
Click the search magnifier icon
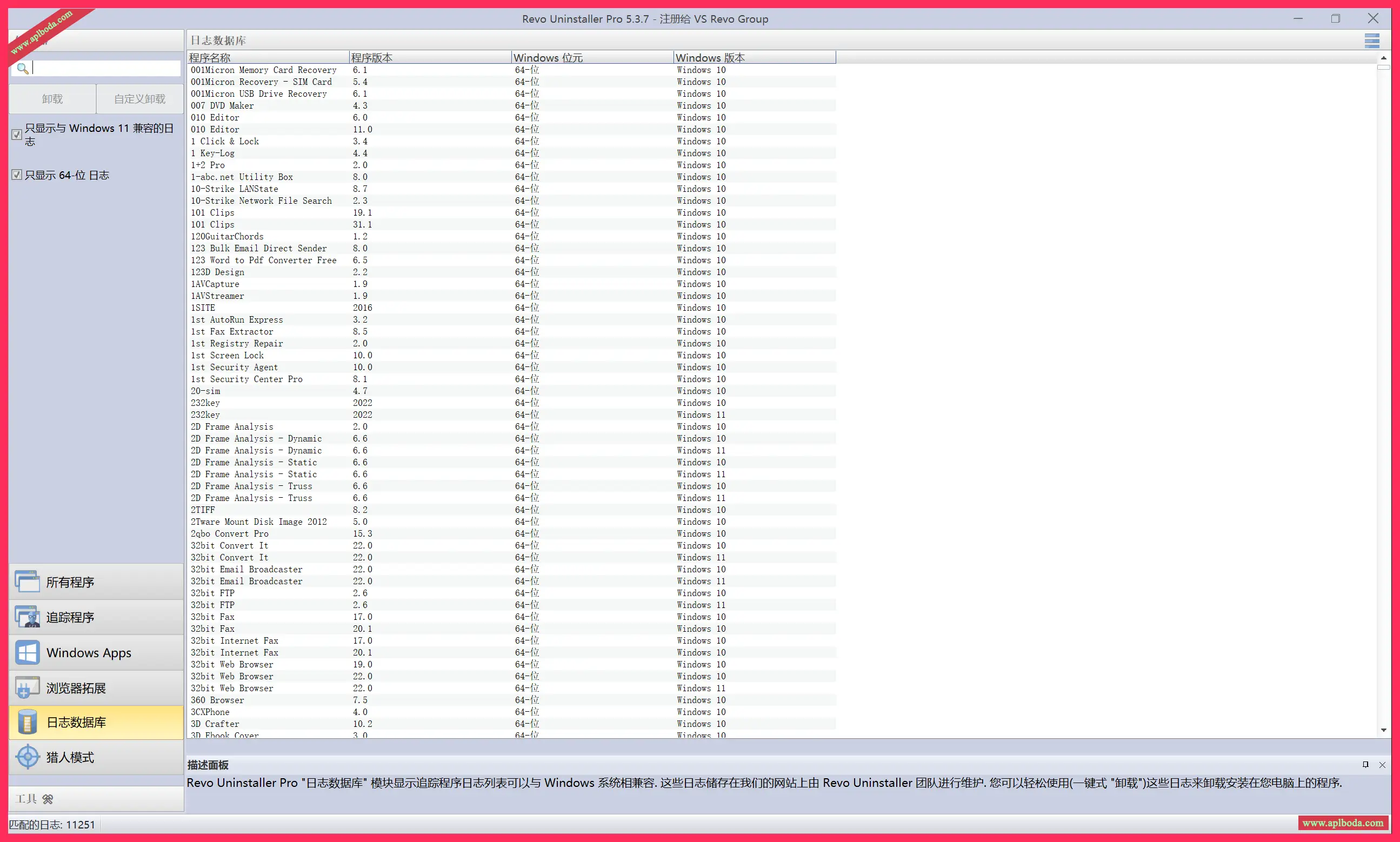point(22,69)
